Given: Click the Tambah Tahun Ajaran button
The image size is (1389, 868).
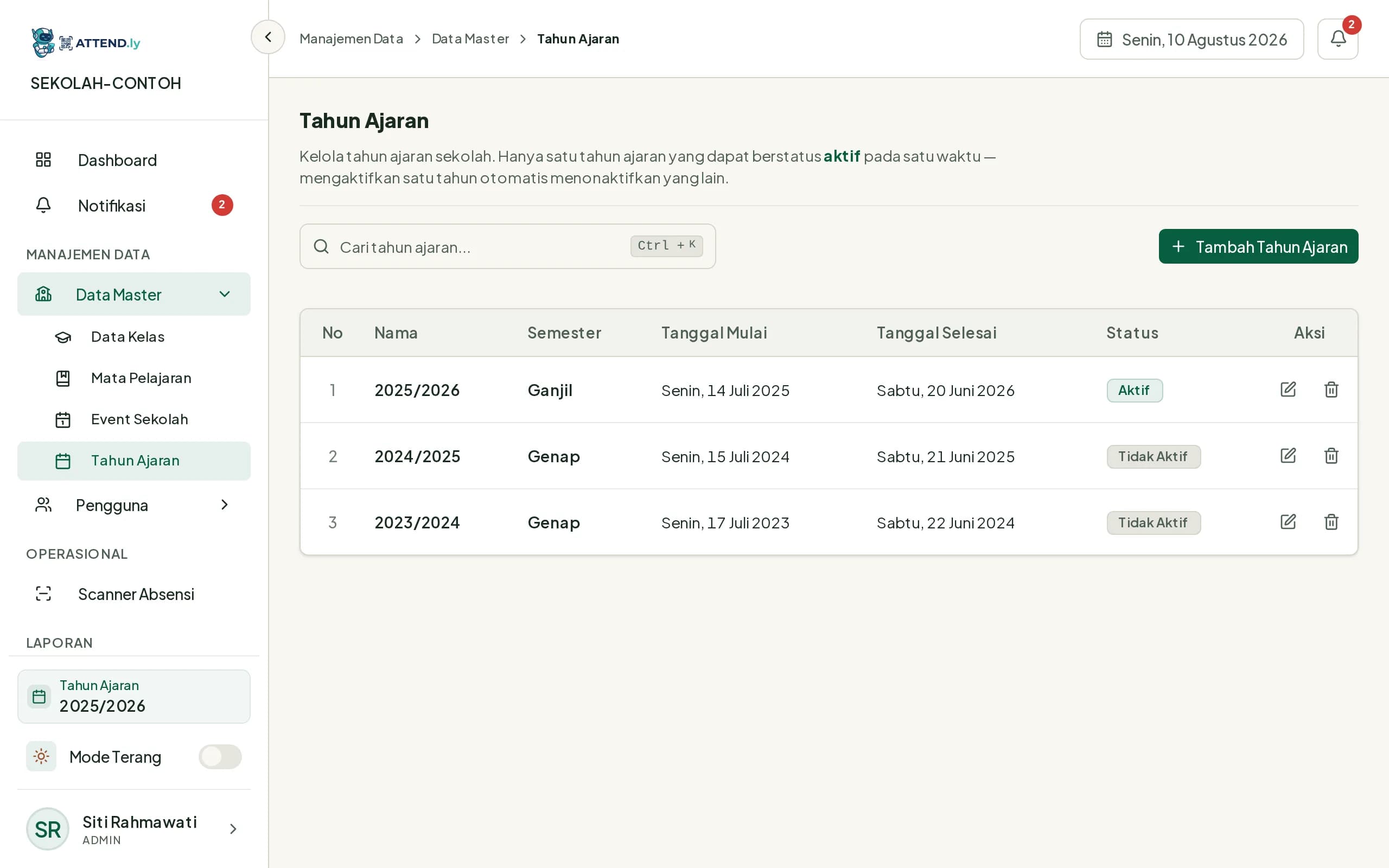Looking at the screenshot, I should (x=1258, y=246).
